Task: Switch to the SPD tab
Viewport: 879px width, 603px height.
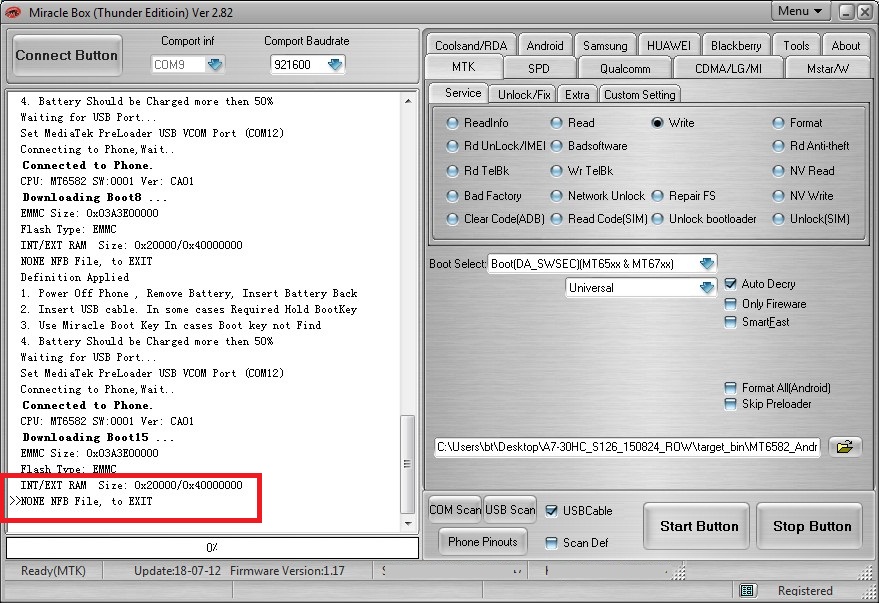Action: (x=539, y=68)
